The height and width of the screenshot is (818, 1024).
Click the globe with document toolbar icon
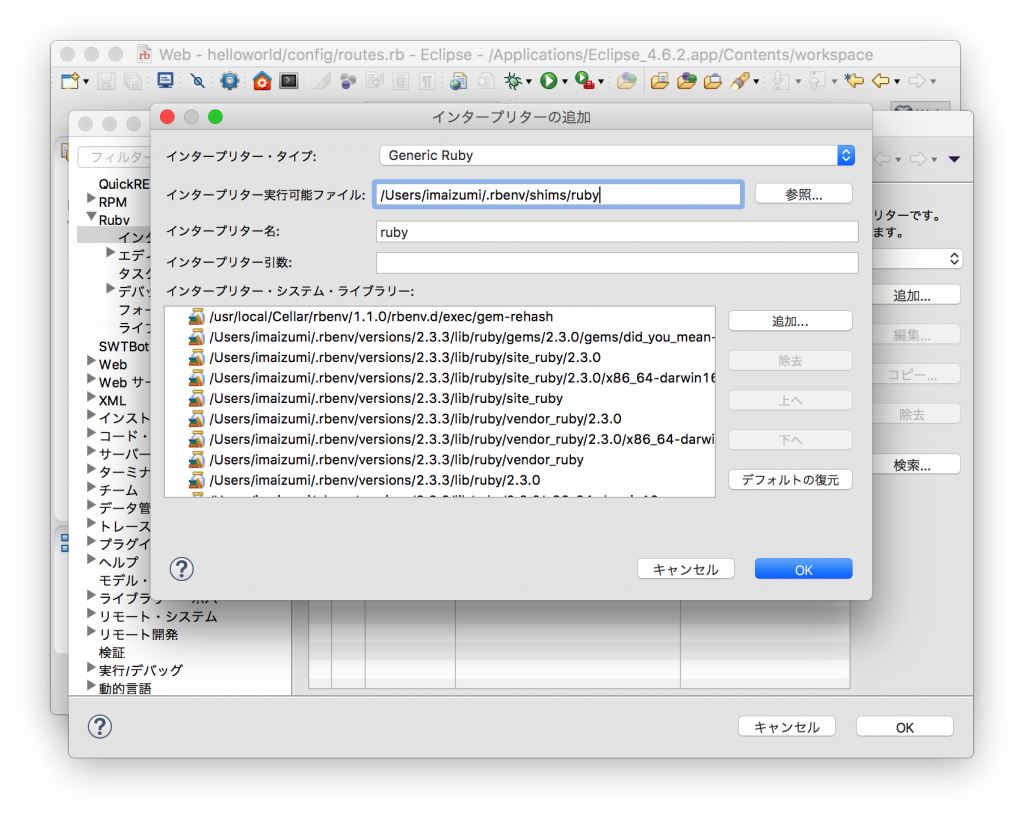pyautogui.click(x=458, y=81)
